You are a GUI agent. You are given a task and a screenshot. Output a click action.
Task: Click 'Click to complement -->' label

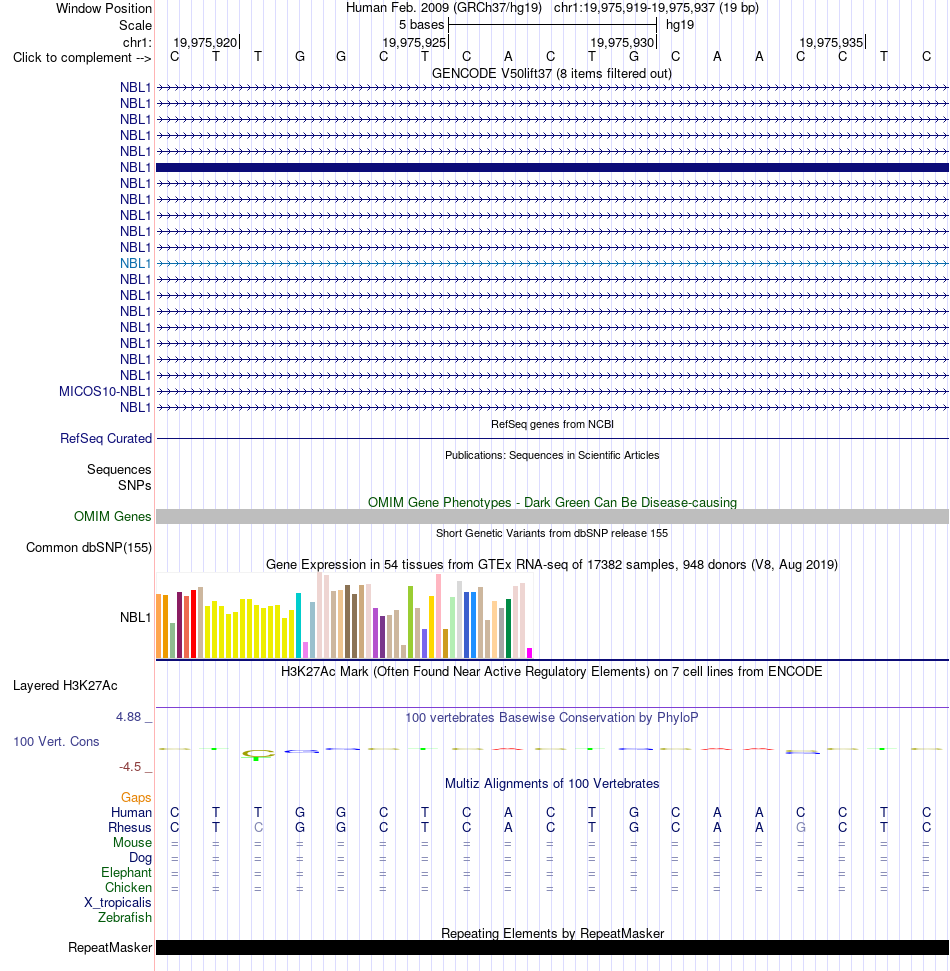tap(82, 58)
